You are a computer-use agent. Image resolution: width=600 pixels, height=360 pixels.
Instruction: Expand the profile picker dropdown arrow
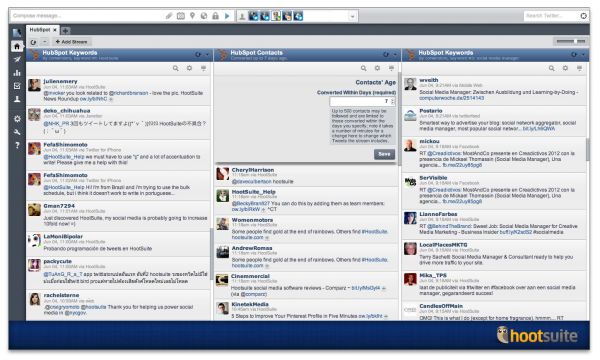tap(352, 16)
